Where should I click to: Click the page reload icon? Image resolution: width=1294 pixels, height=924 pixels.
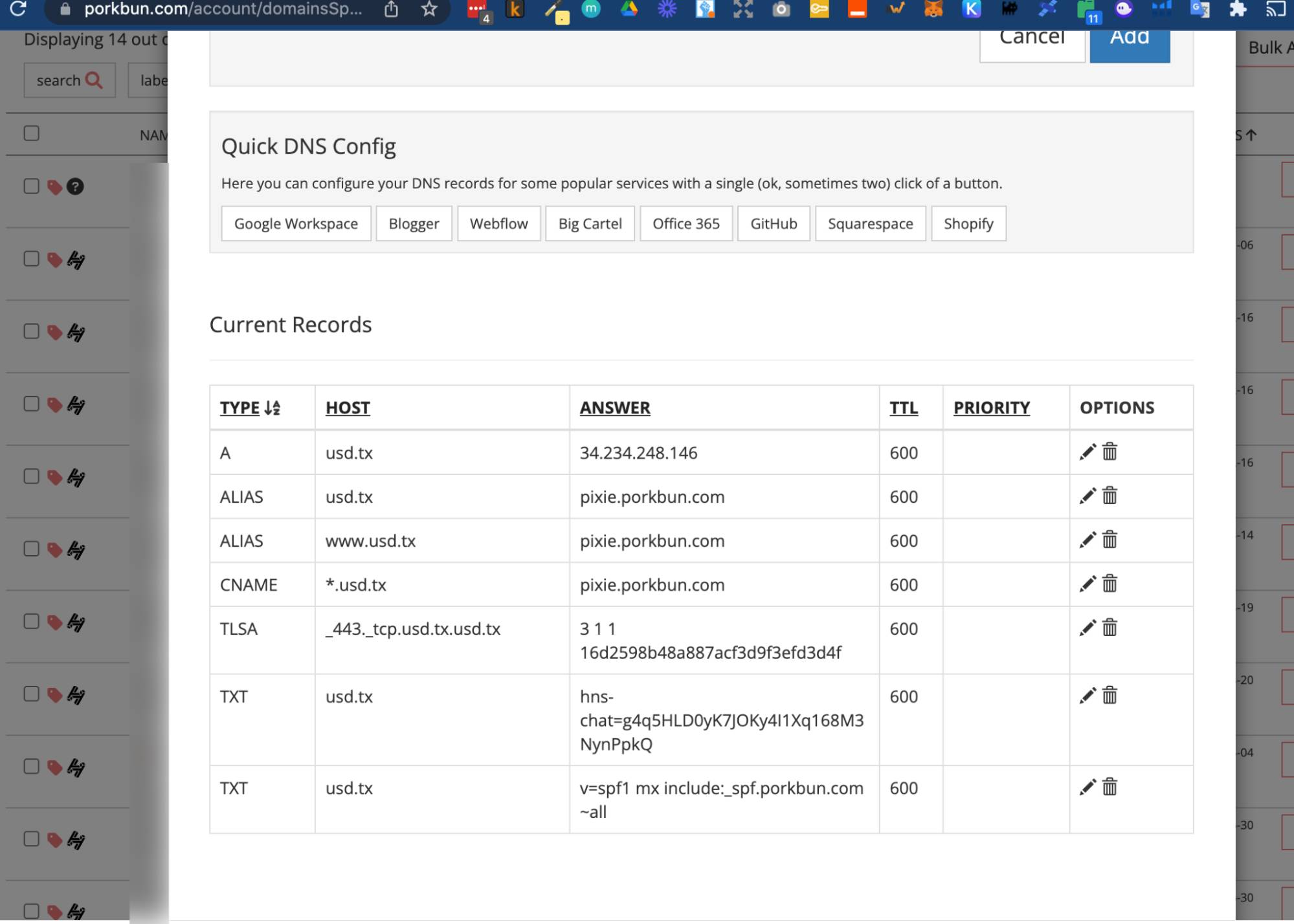tap(17, 9)
